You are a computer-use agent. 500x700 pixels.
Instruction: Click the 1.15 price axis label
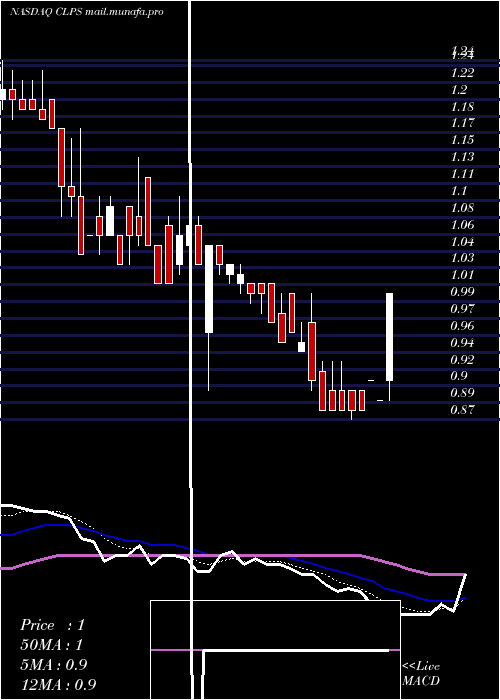click(462, 139)
